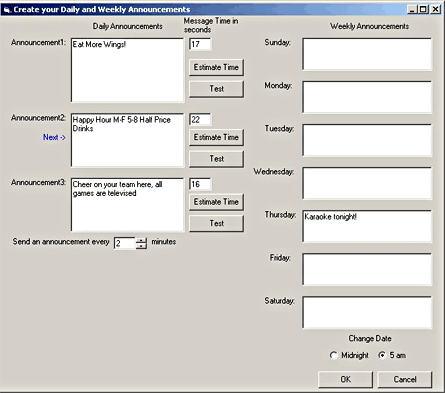Click the minutes interval field showing 2
445x393 pixels.
click(x=125, y=243)
